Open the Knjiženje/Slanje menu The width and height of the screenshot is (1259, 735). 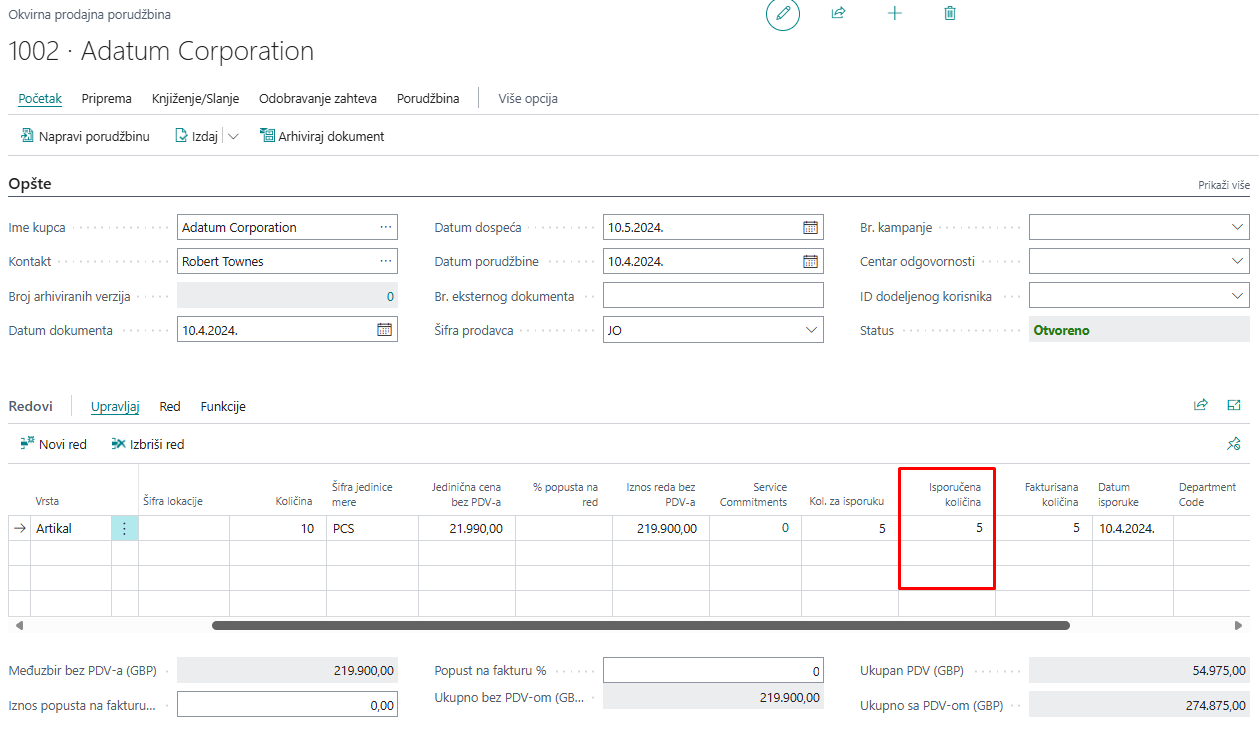[x=195, y=99]
